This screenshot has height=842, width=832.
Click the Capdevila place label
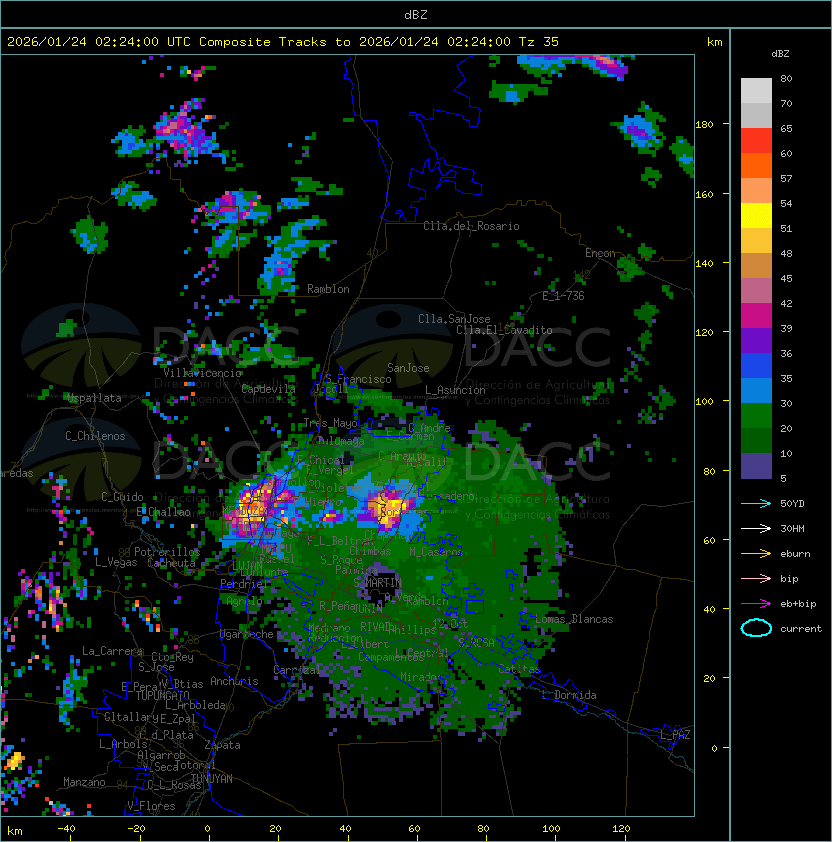pyautogui.click(x=268, y=389)
